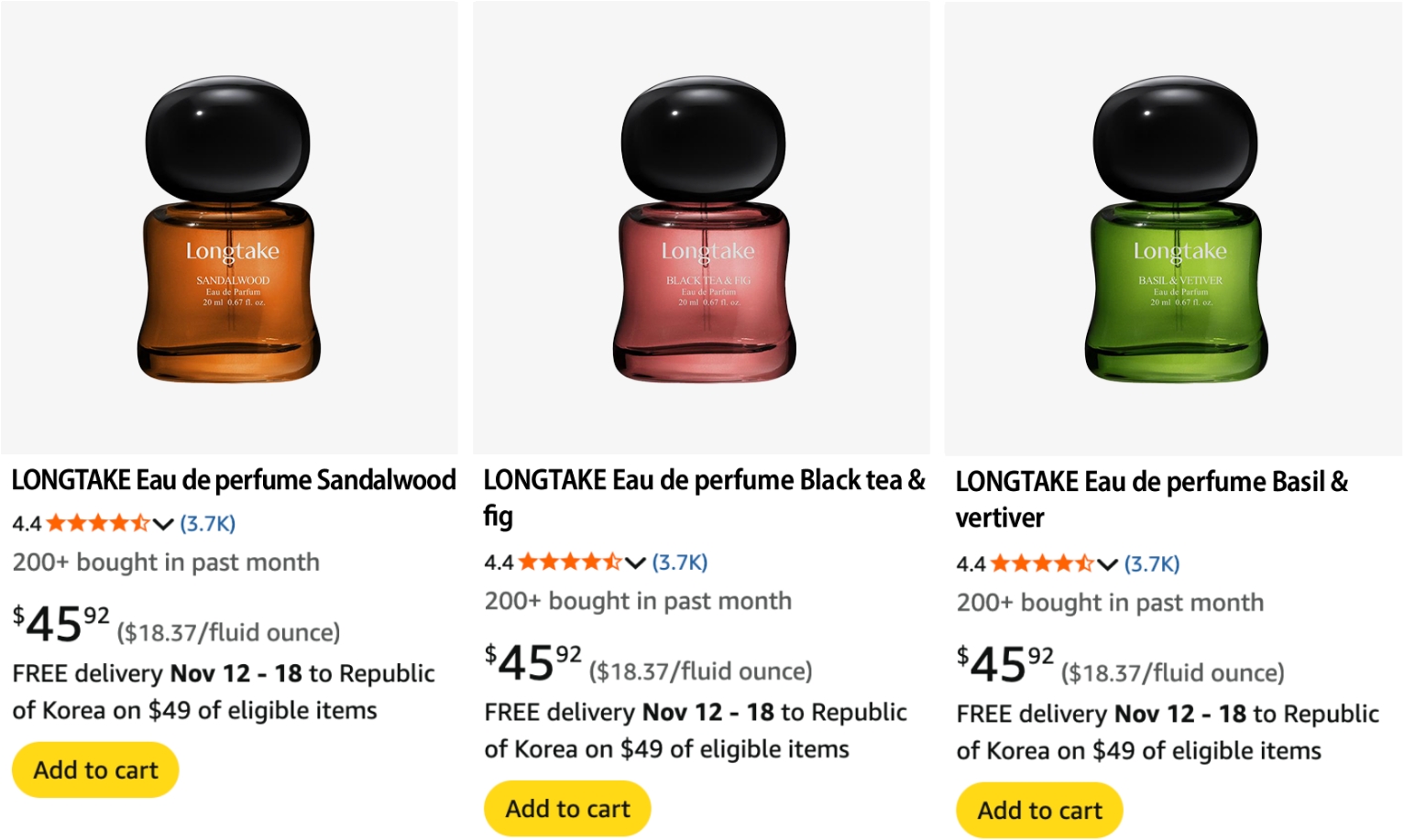This screenshot has height=840, width=1404.
Task: Open the Black tea & fig ratings dropdown
Action: pos(635,562)
